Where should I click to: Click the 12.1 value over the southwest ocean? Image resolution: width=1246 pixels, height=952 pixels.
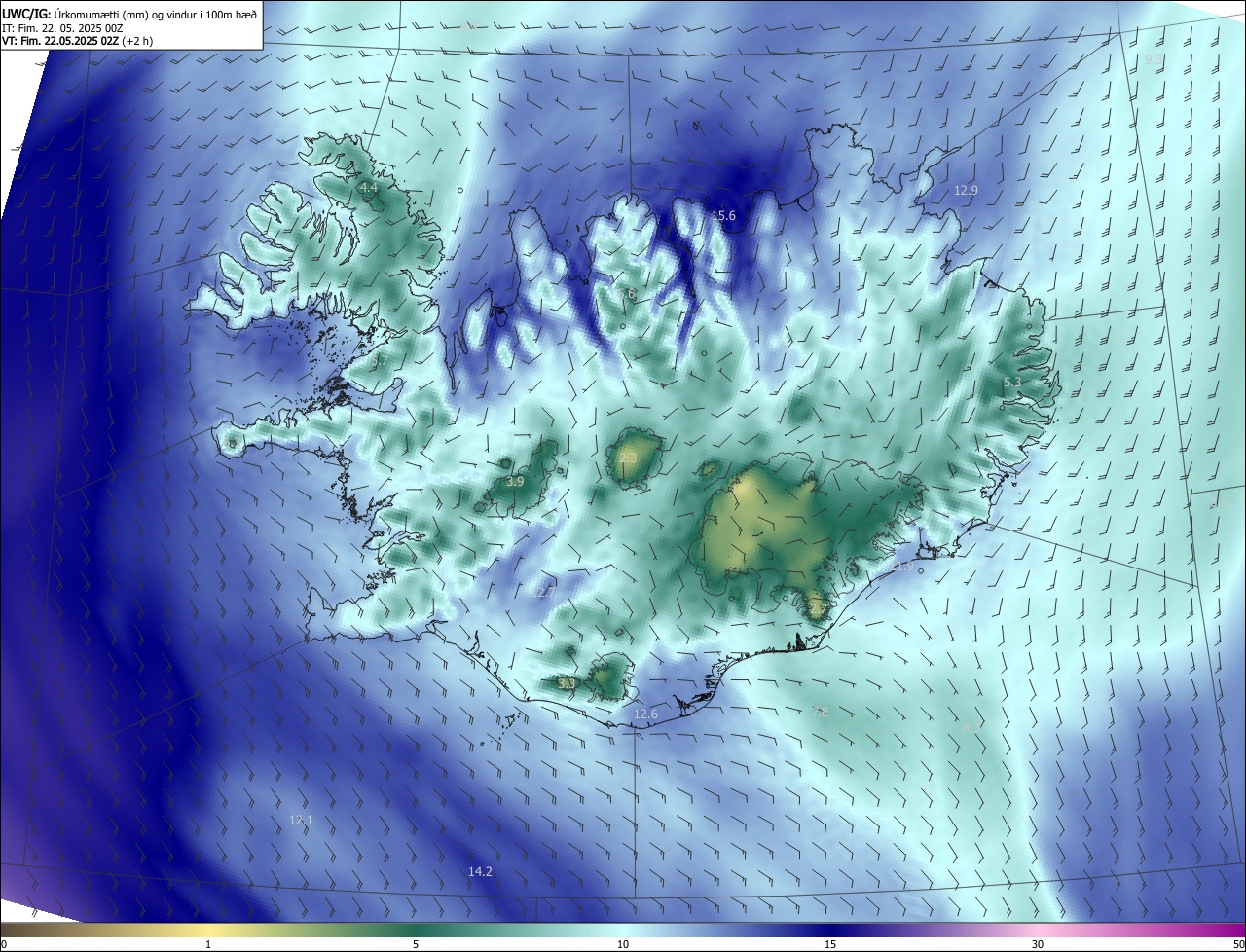click(x=301, y=821)
